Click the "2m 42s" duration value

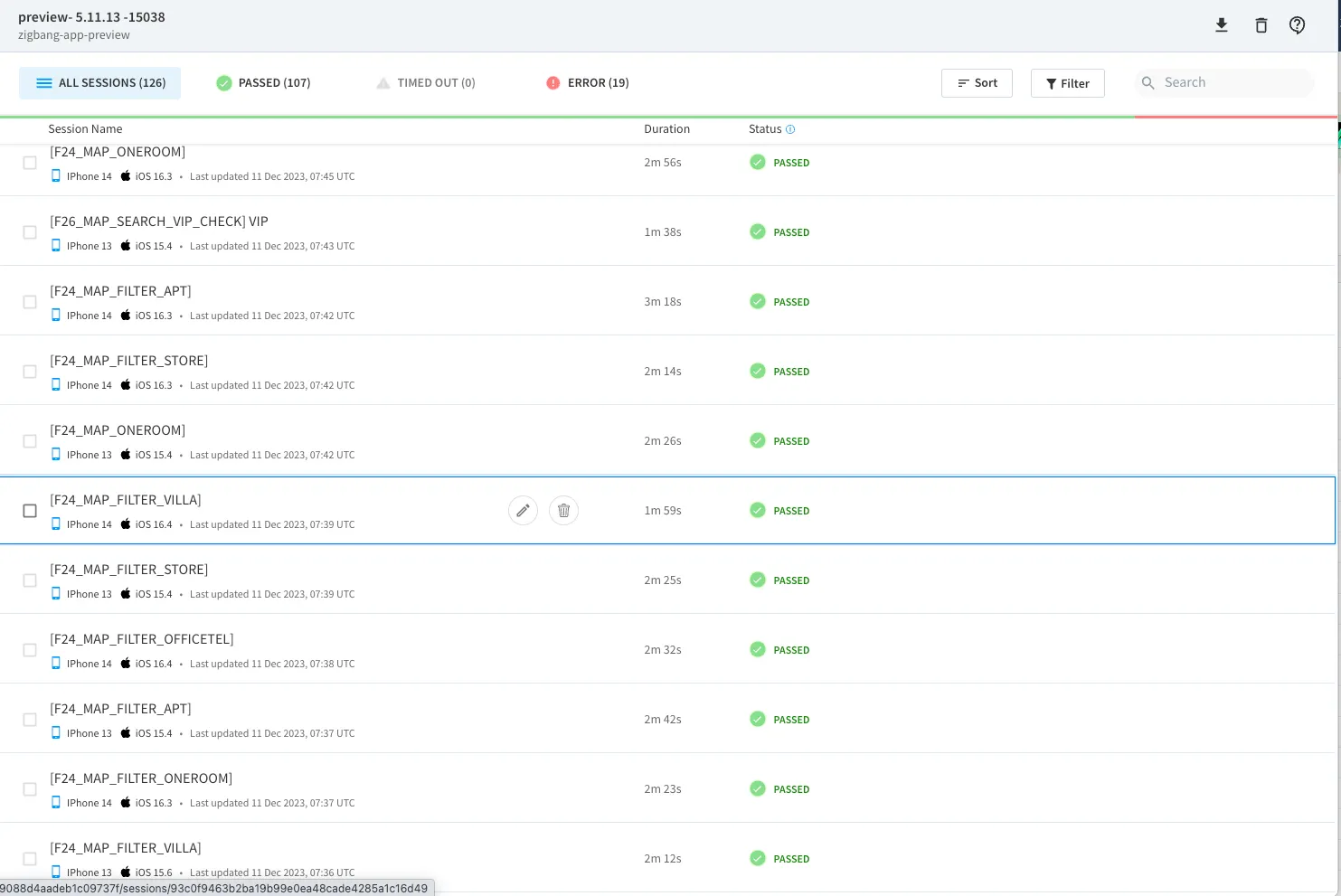tap(663, 720)
